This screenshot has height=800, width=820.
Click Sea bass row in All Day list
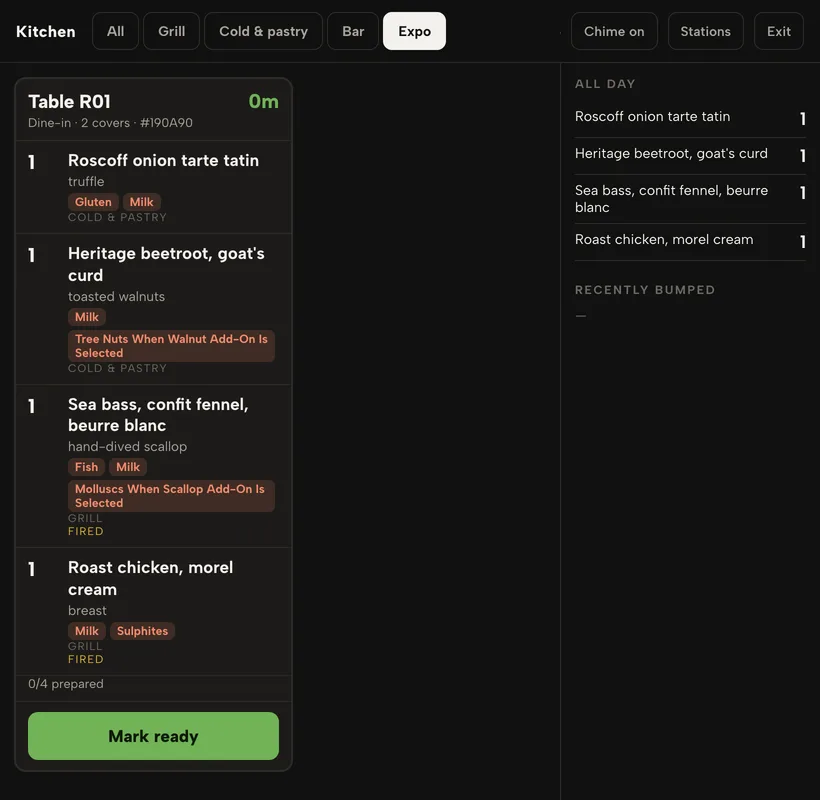pos(690,199)
